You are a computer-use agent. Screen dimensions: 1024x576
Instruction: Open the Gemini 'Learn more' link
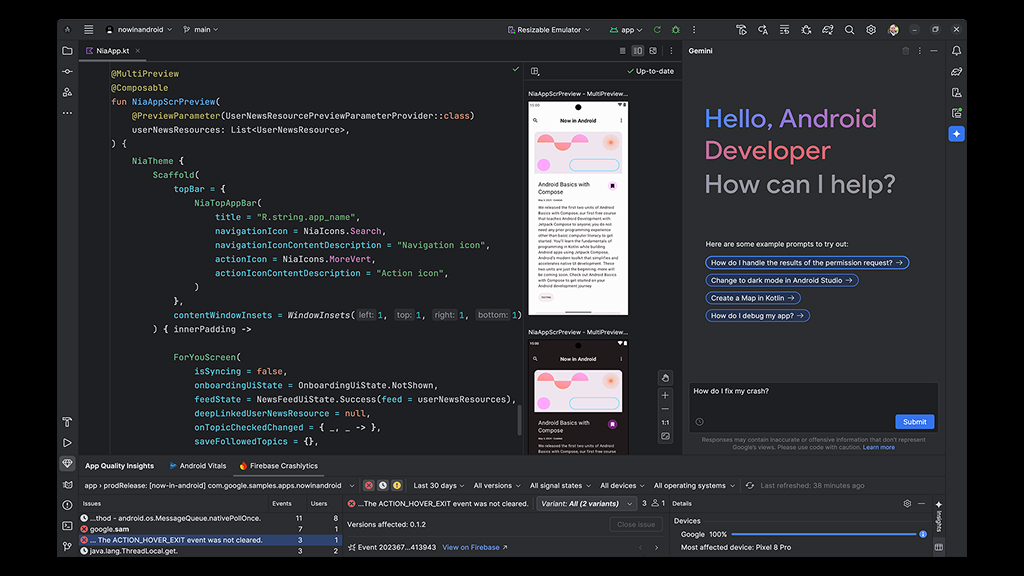[879, 447]
